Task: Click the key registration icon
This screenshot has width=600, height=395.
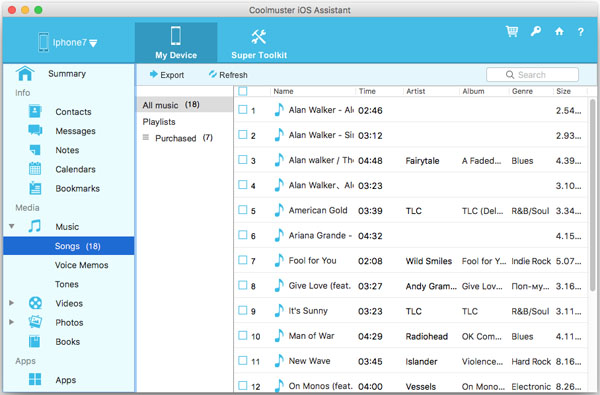Action: pyautogui.click(x=536, y=31)
